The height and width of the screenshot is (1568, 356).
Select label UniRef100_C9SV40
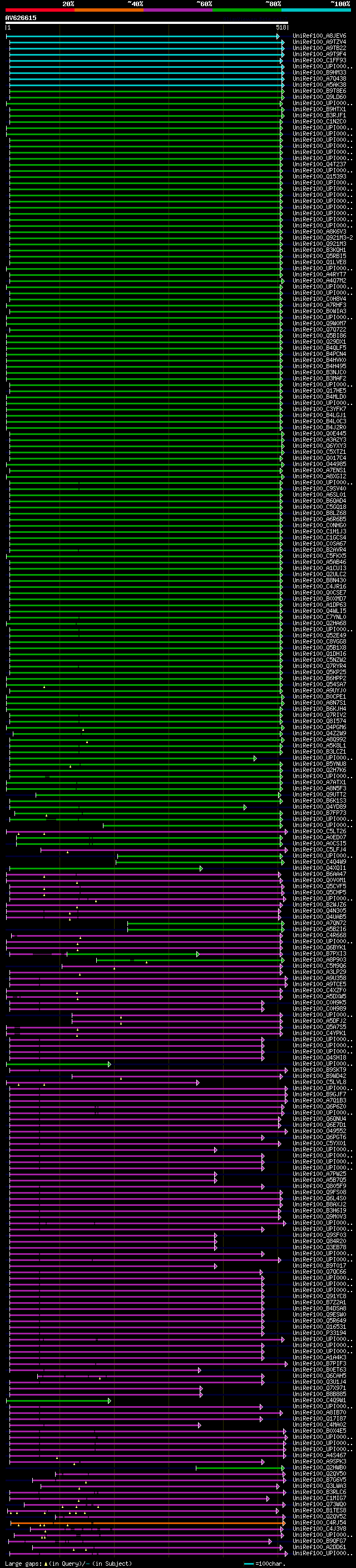pos(319,489)
